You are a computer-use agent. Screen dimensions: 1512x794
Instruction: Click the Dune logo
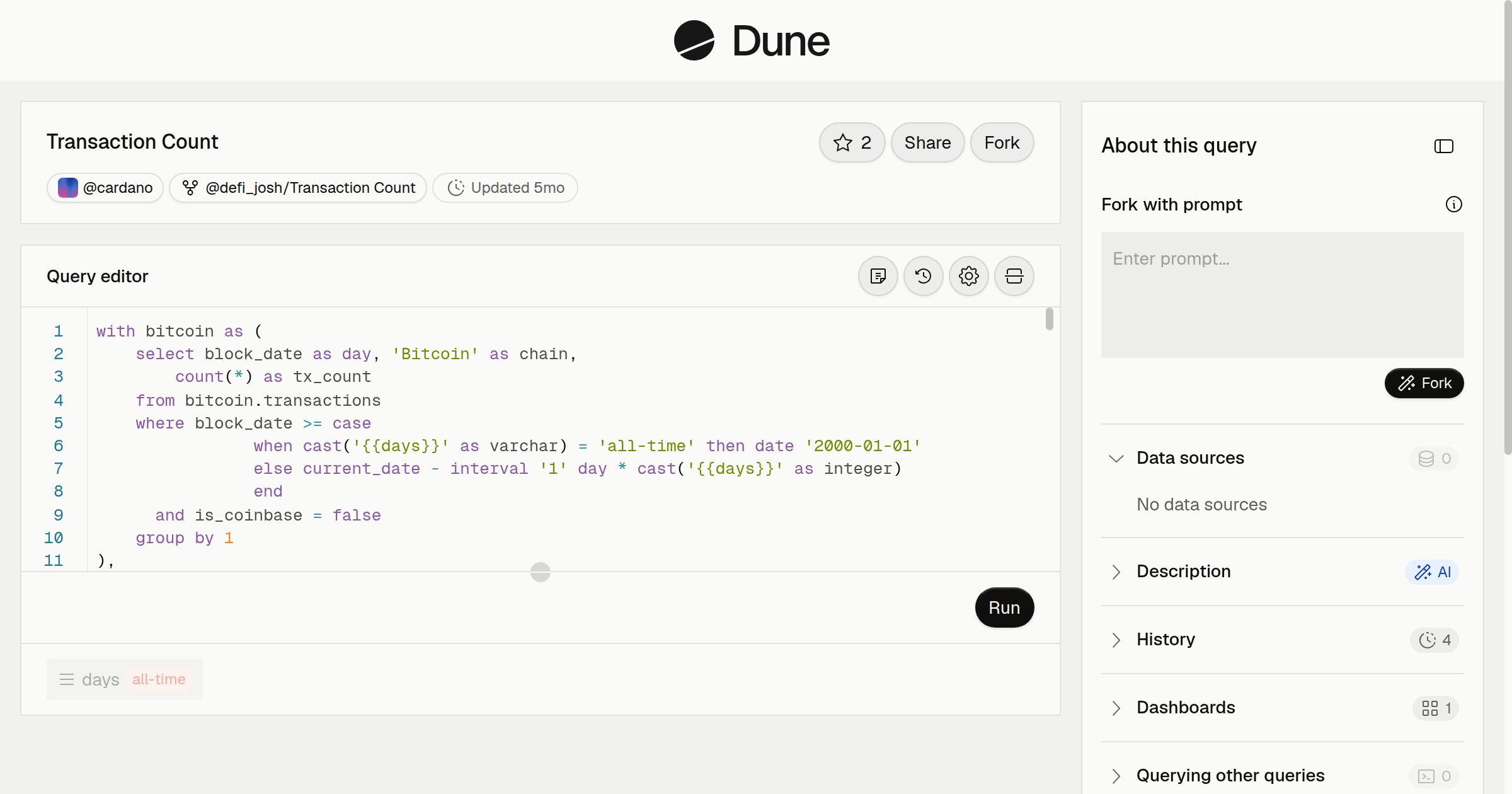[x=752, y=41]
